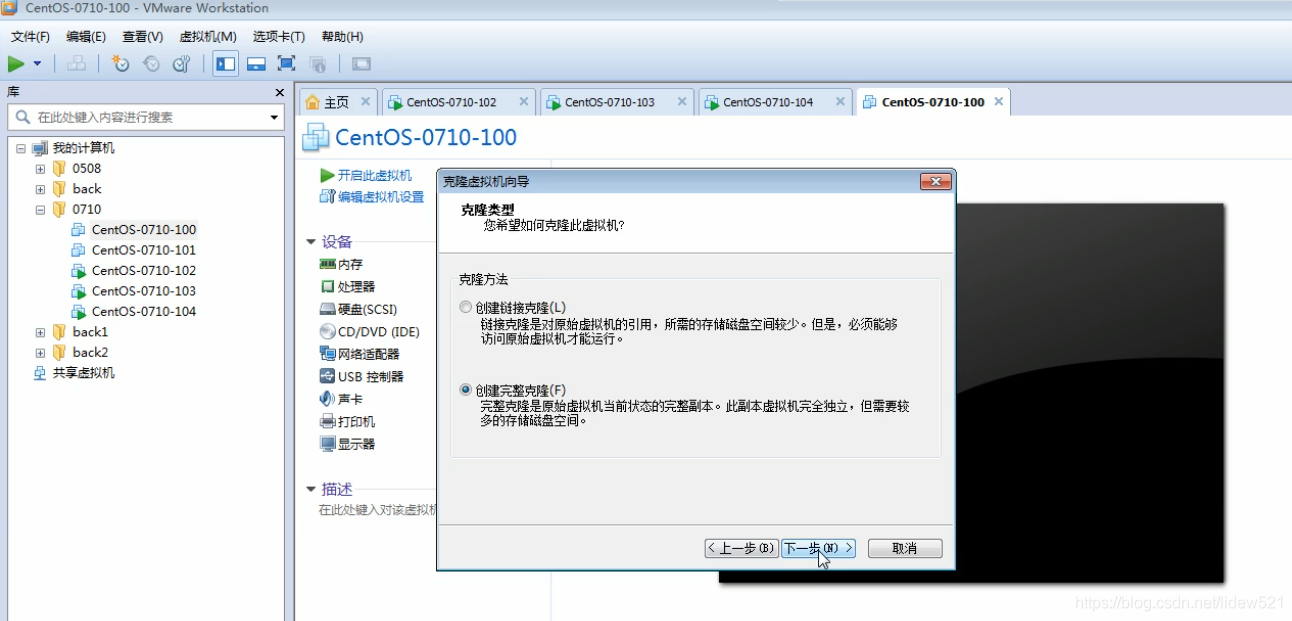1292x621 pixels.
Task: Click the back1 folder label
Action: tap(90, 331)
